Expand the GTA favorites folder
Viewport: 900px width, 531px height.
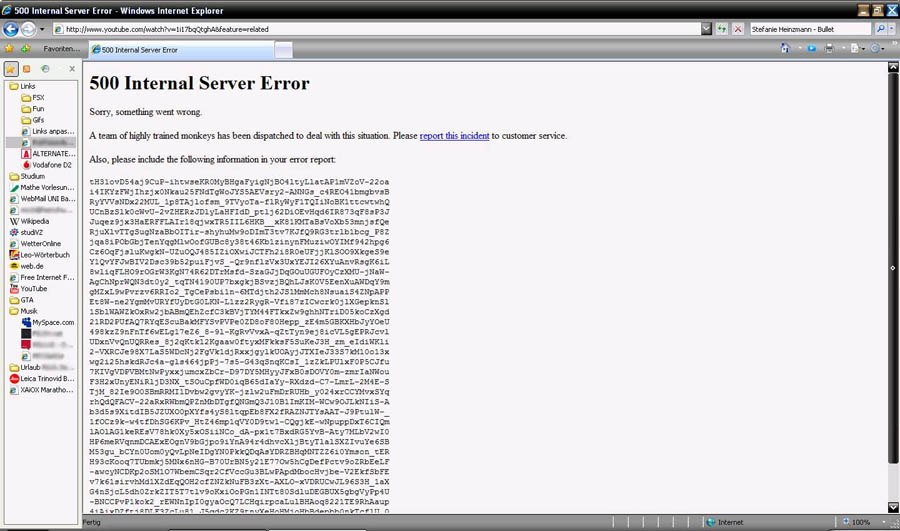pos(22,300)
